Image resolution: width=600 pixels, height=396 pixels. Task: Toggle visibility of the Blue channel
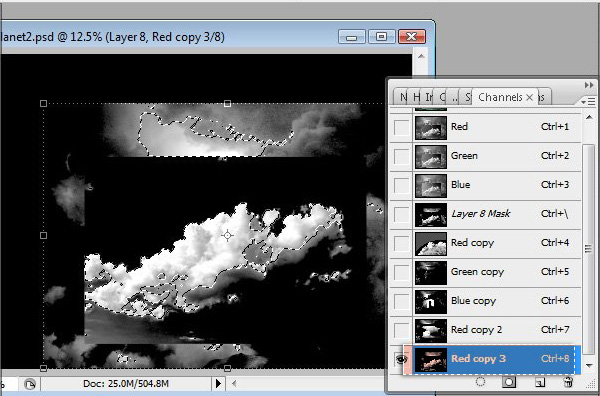click(401, 185)
